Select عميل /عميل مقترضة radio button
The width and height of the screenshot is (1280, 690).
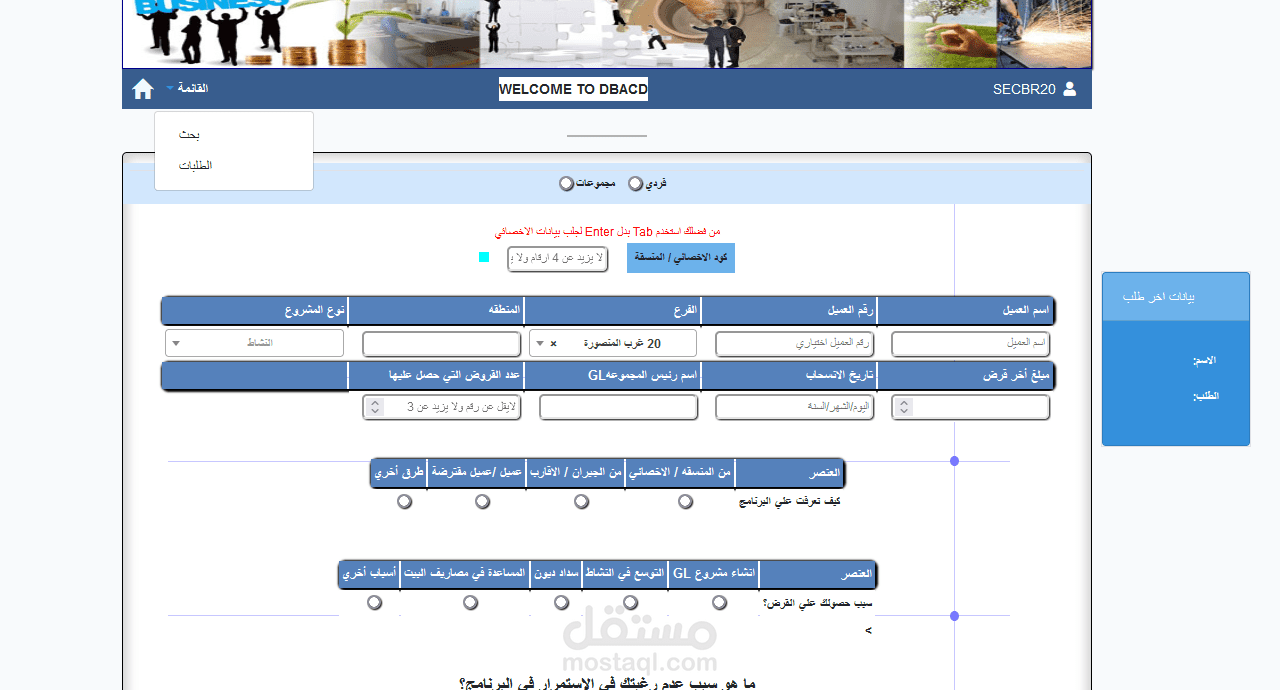coord(483,501)
